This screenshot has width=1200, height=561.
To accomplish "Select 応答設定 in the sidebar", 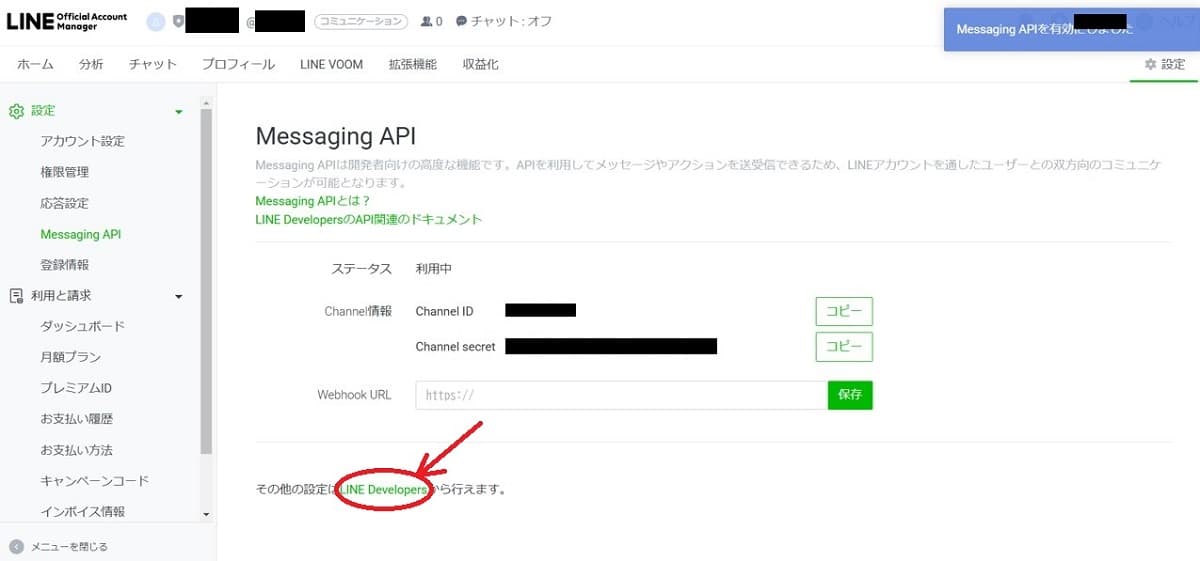I will pyautogui.click(x=65, y=203).
